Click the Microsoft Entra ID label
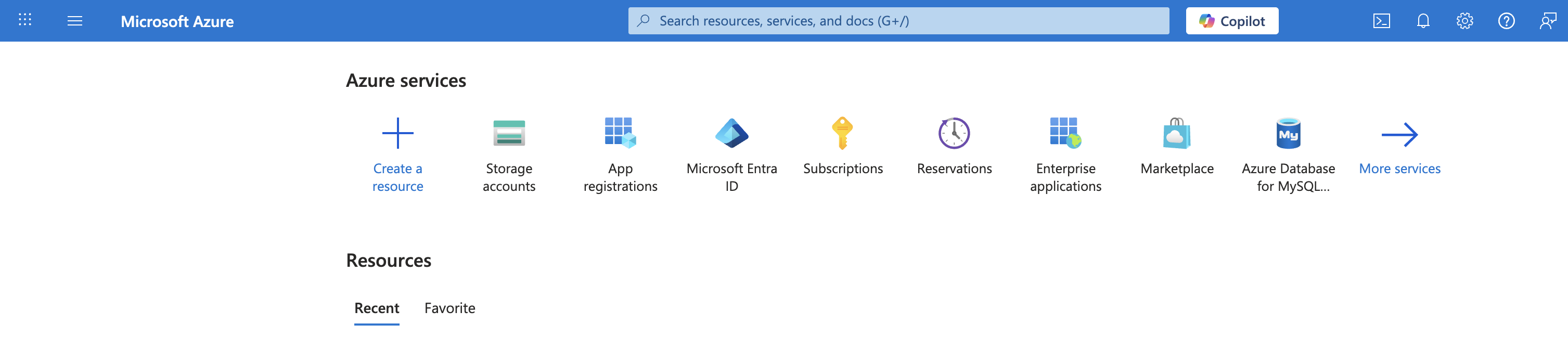This screenshot has height=337, width=1568. (731, 177)
